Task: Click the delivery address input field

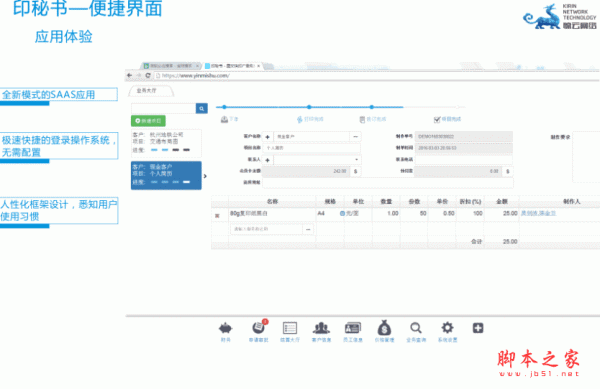Action: 388,183
